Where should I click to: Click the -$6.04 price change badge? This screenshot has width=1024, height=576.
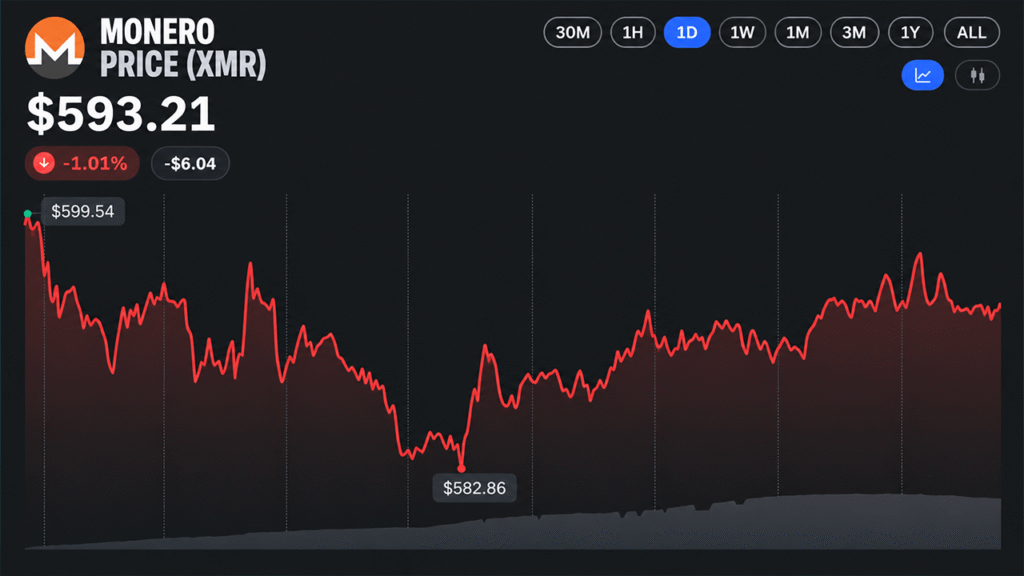(190, 163)
